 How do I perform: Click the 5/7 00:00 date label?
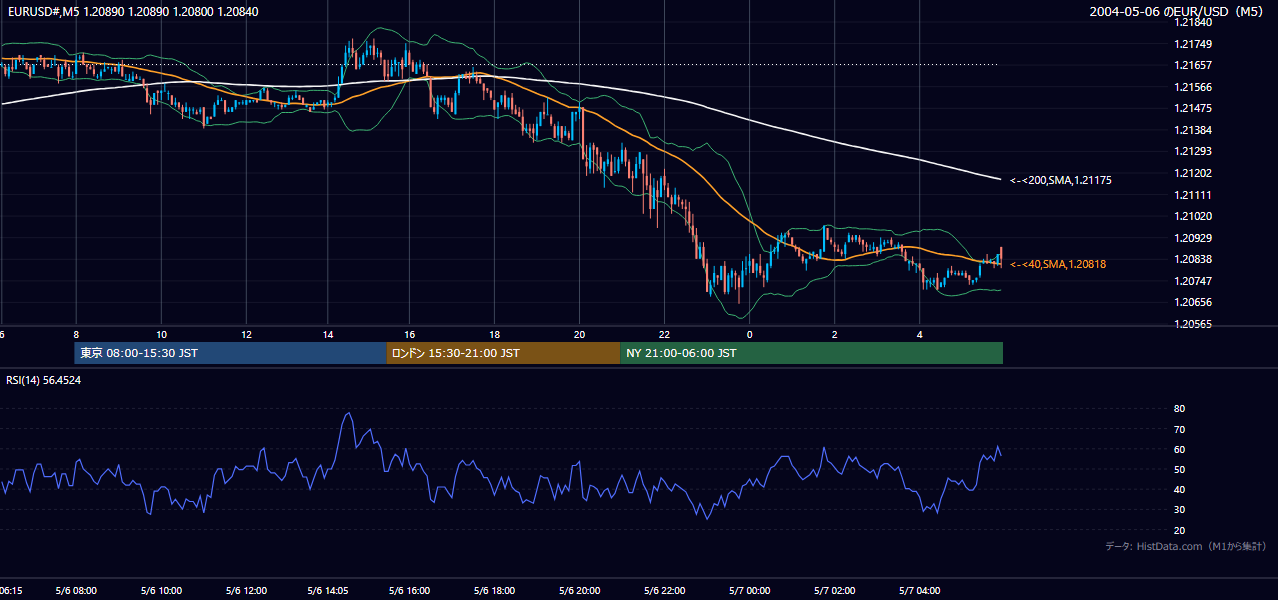coord(749,591)
